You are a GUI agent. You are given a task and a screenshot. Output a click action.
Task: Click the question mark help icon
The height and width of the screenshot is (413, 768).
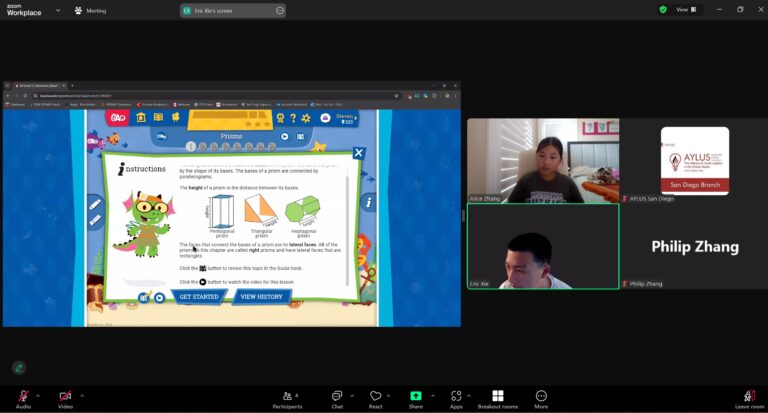coord(293,118)
